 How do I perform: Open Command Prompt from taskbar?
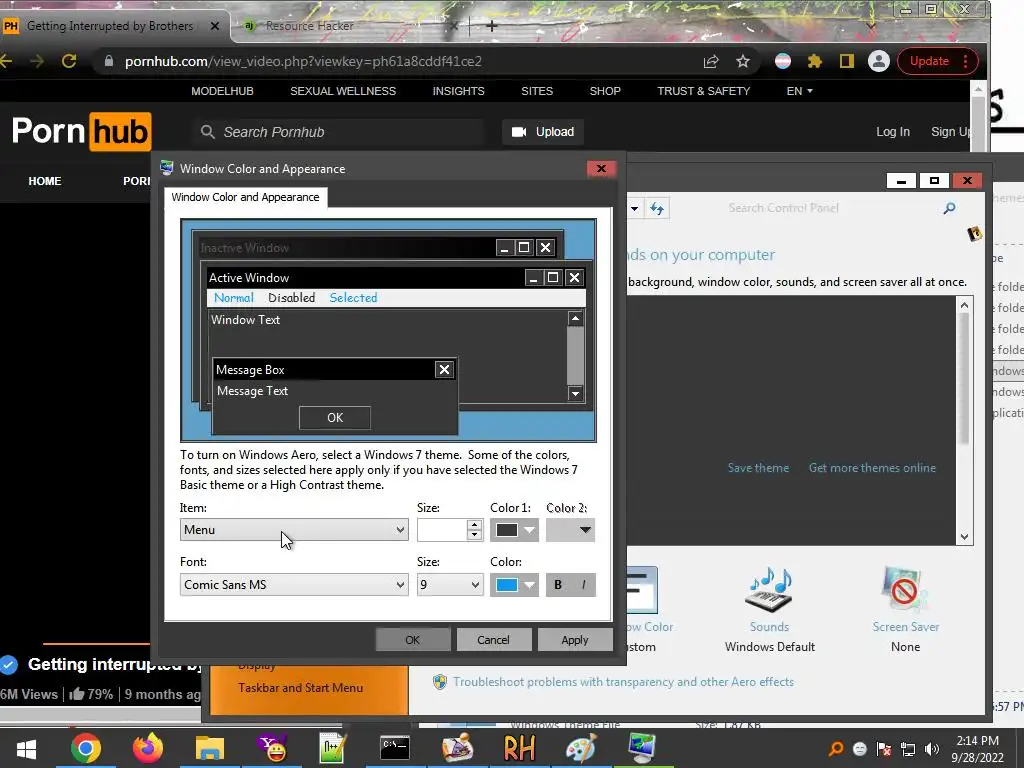pyautogui.click(x=395, y=748)
